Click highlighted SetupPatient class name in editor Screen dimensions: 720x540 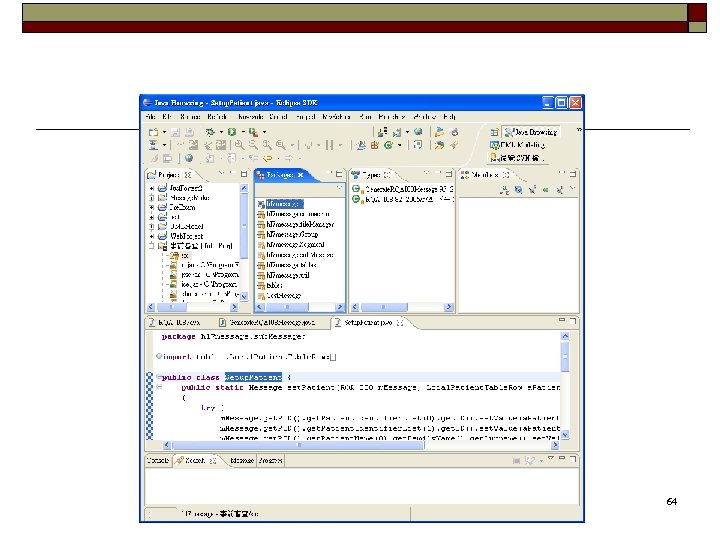click(253, 377)
